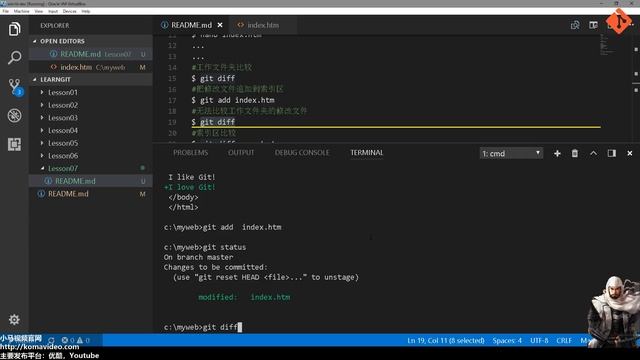Switch to the DEBUG CONSOLE tab
640x360 pixels.
pos(302,153)
